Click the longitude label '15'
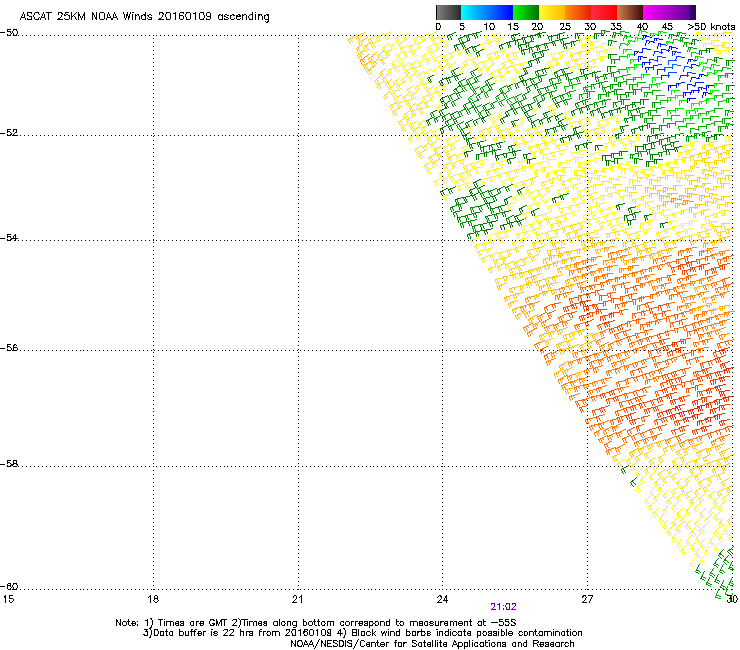 [8, 599]
